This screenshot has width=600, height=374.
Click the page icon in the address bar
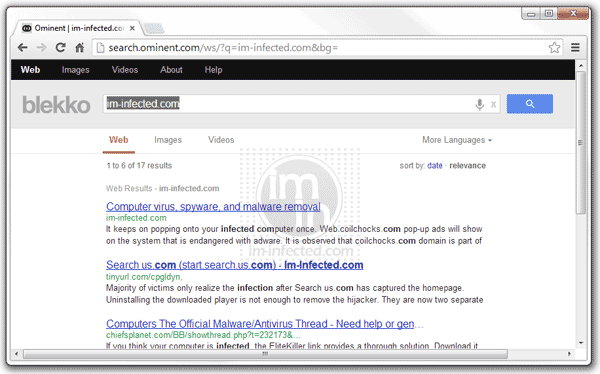coord(100,48)
